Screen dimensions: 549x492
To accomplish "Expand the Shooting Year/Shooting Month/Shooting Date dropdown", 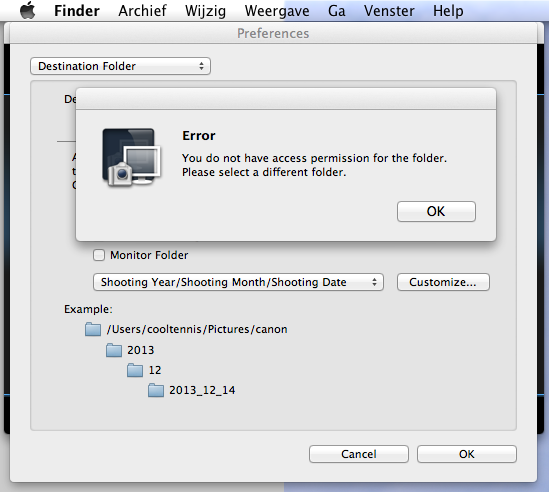I will click(x=238, y=282).
